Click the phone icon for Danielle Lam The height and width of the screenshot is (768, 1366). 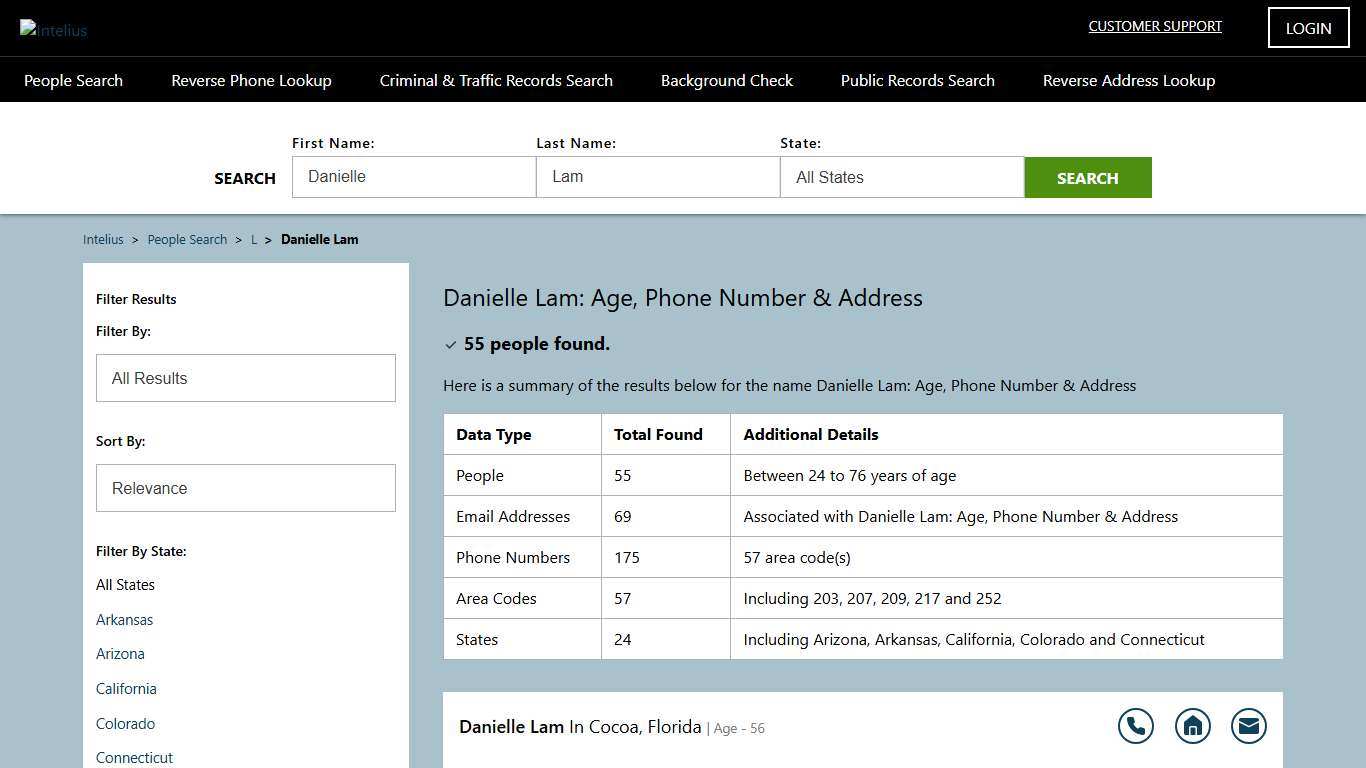point(1136,726)
